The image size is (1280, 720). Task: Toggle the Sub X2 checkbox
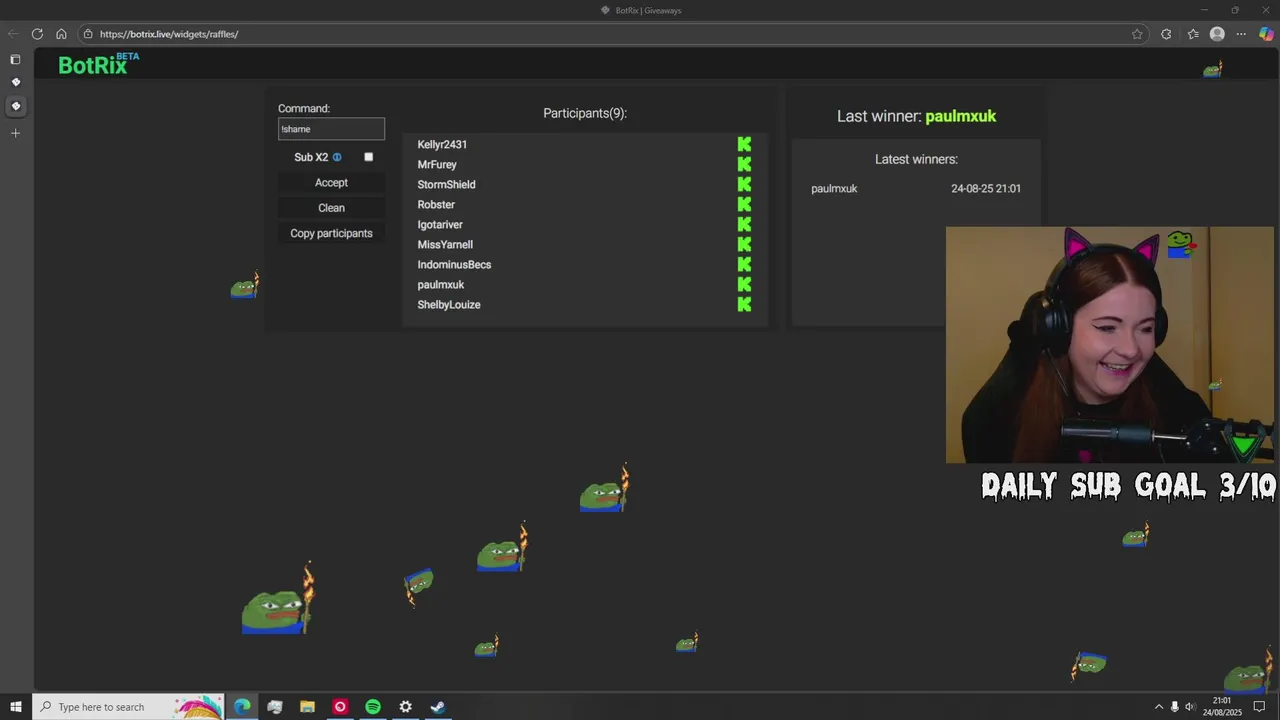coord(368,157)
